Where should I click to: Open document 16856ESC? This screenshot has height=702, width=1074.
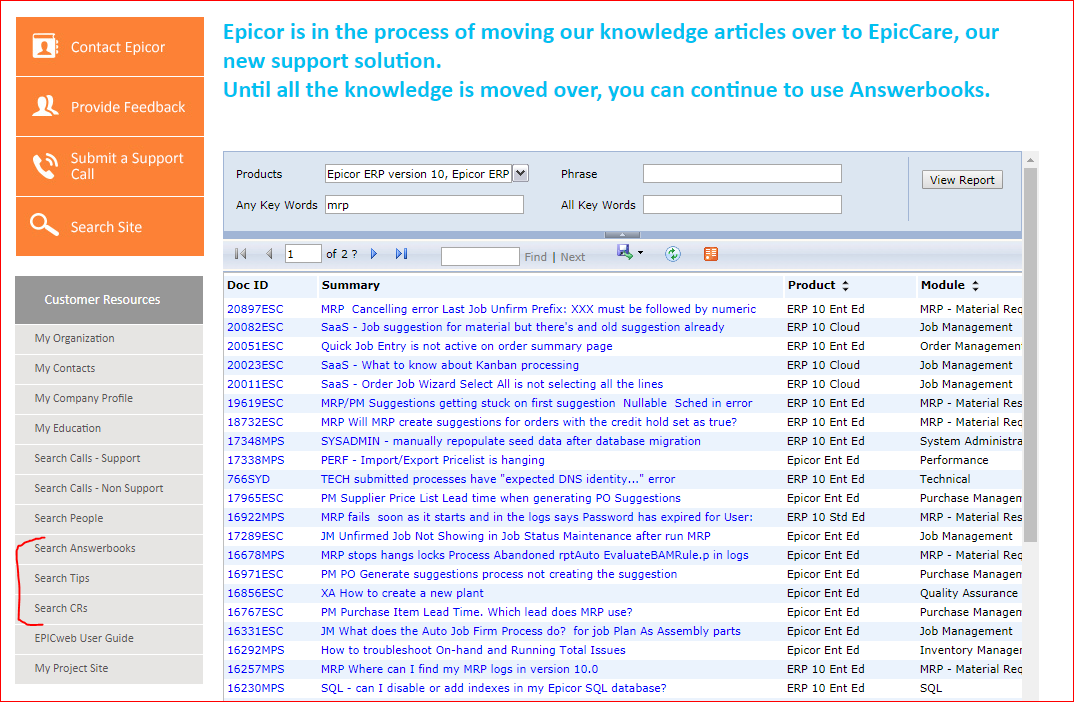pyautogui.click(x=255, y=593)
